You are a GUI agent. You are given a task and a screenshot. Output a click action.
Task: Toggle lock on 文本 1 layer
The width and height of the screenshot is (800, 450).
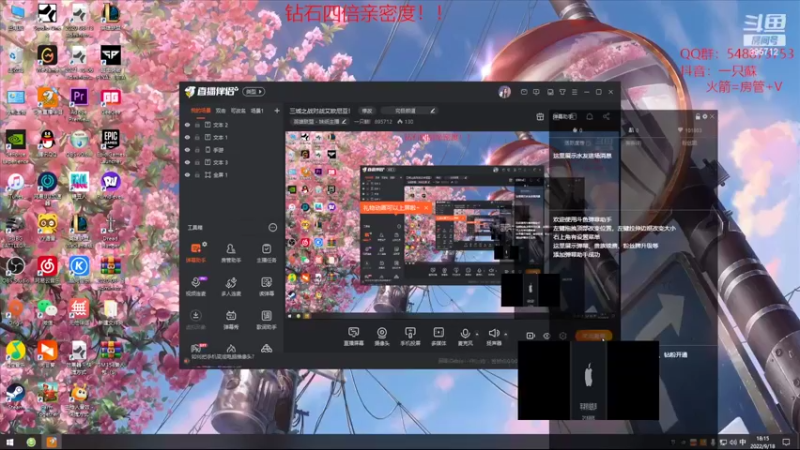[197, 137]
